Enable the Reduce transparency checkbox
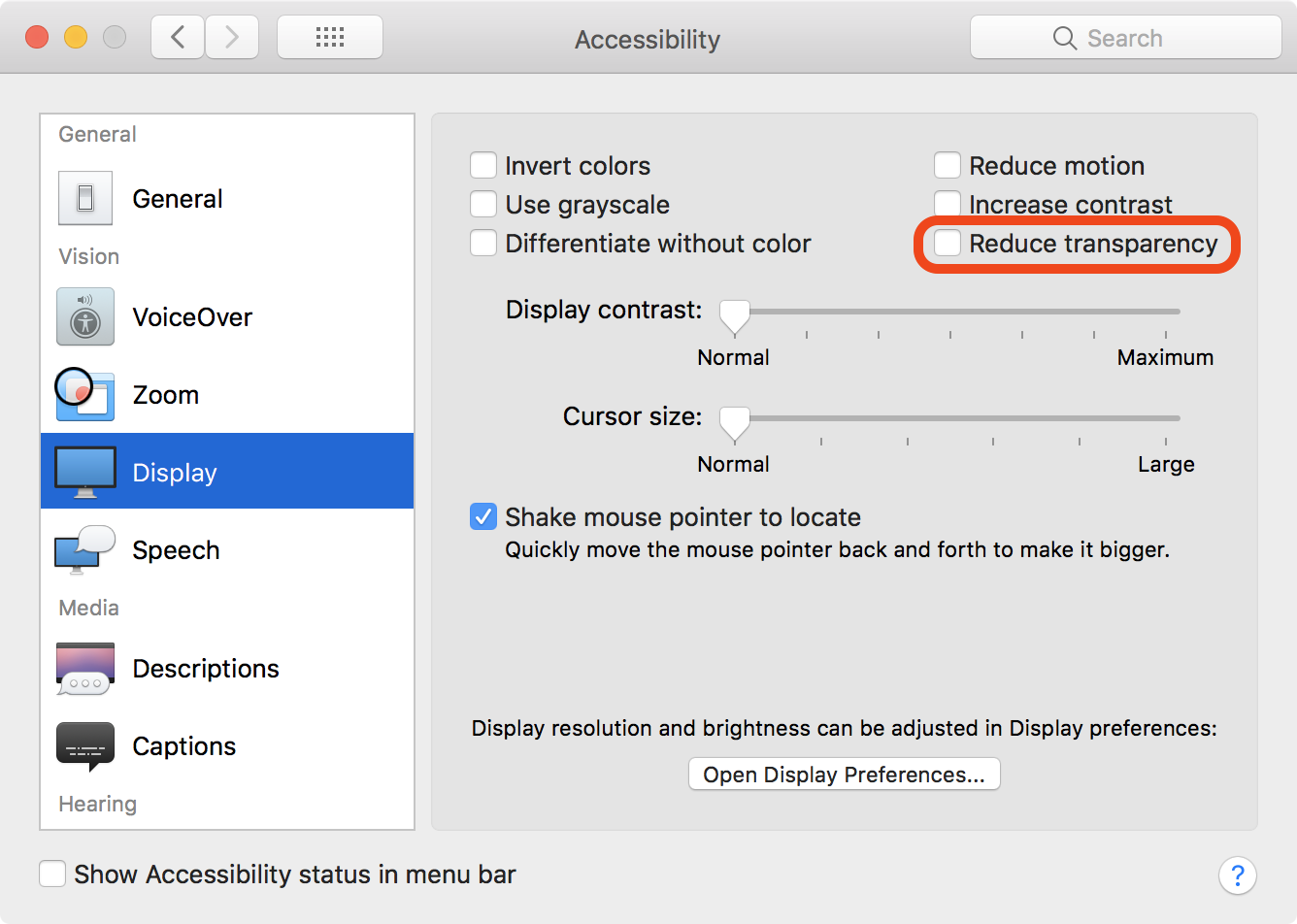The height and width of the screenshot is (924, 1297). 948,244
